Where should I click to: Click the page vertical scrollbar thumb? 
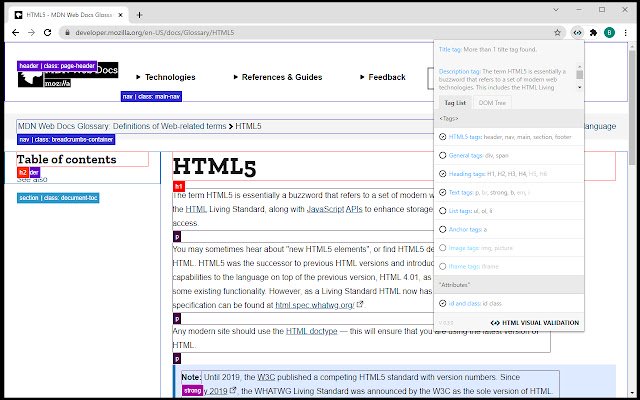[632, 106]
